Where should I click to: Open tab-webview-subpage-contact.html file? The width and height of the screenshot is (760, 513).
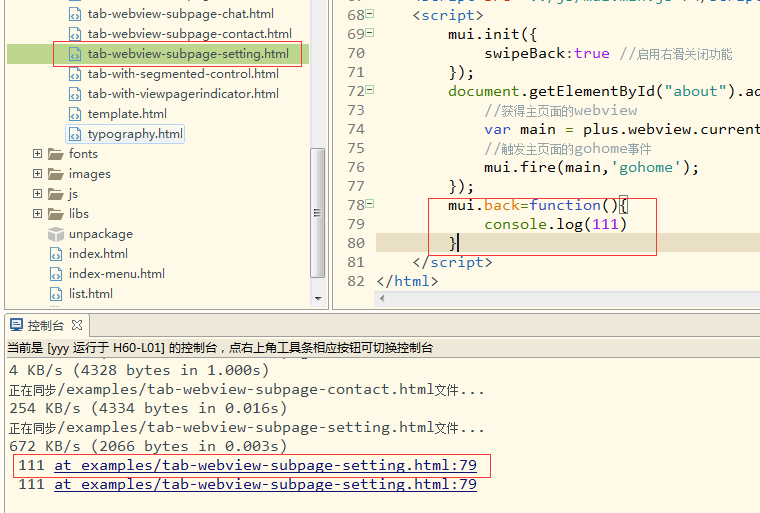coord(190,34)
